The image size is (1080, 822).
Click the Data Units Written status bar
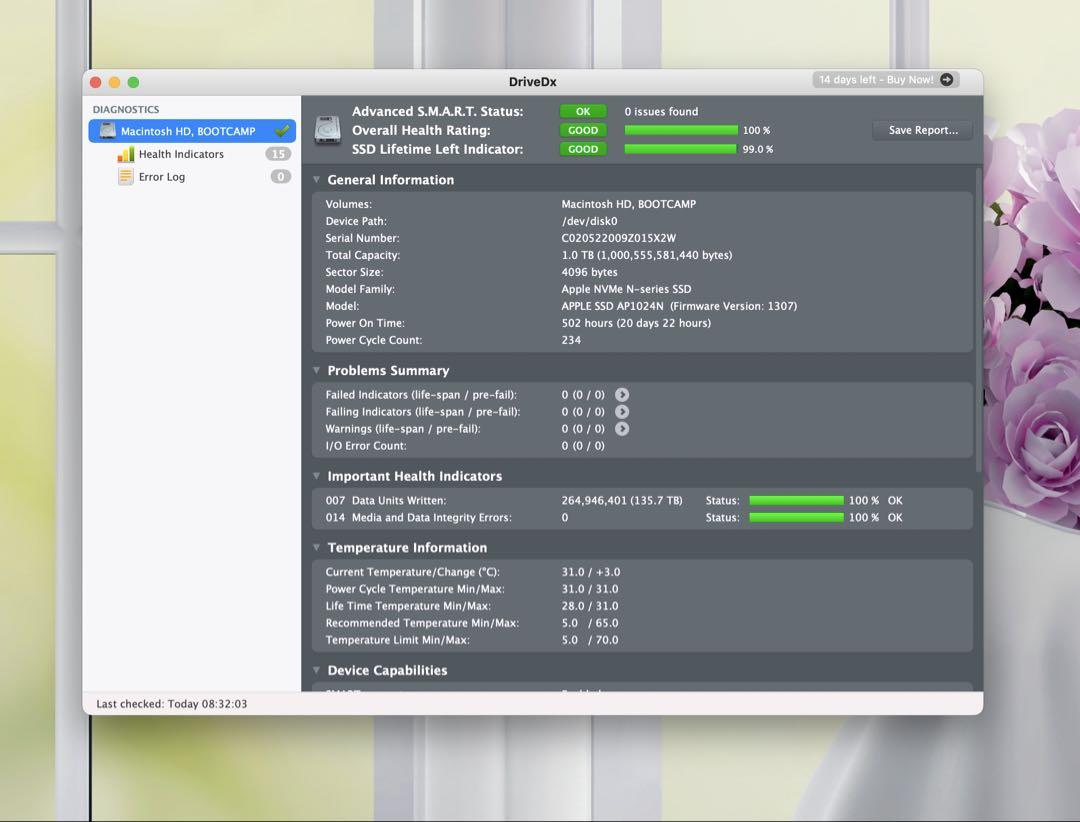[796, 501]
